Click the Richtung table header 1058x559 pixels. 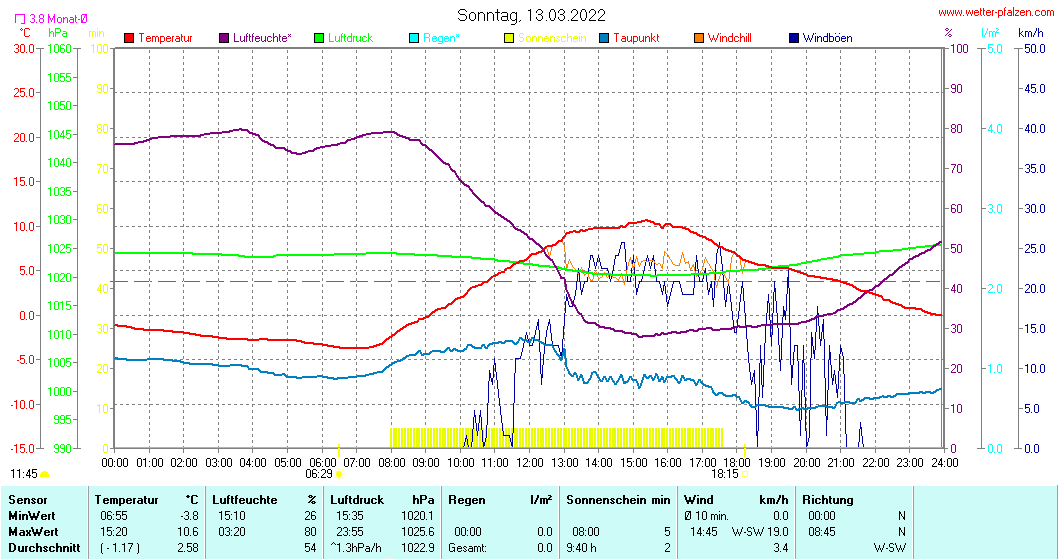point(827,500)
